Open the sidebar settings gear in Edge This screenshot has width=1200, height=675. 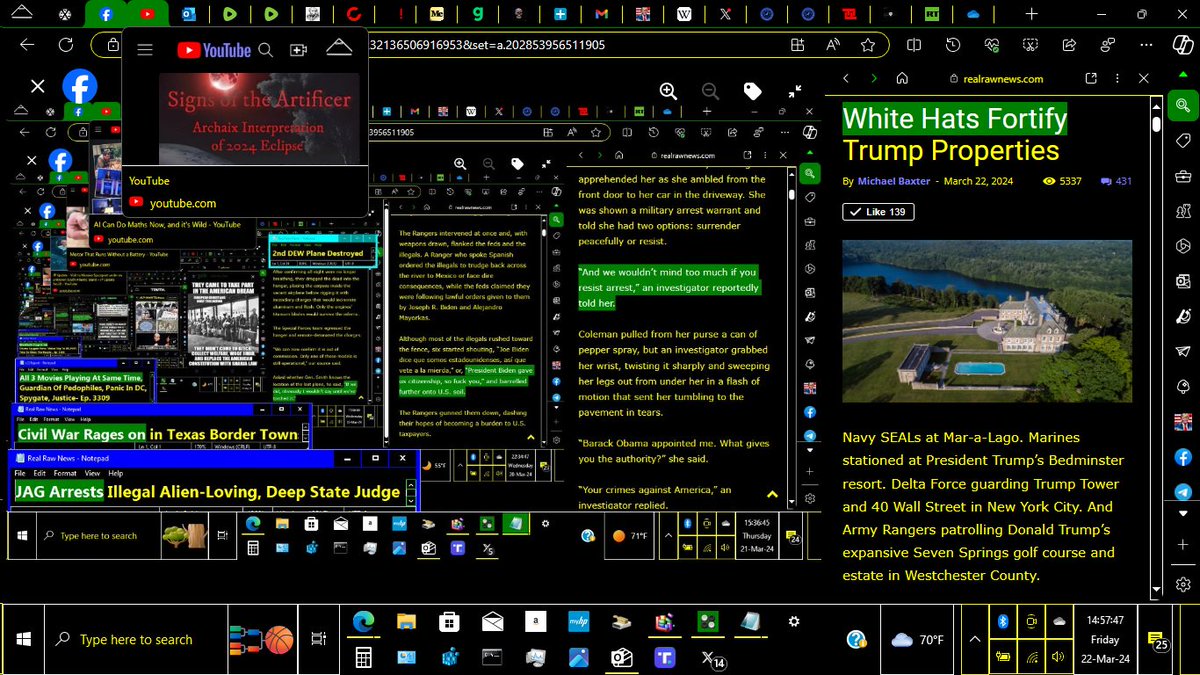[1183, 584]
